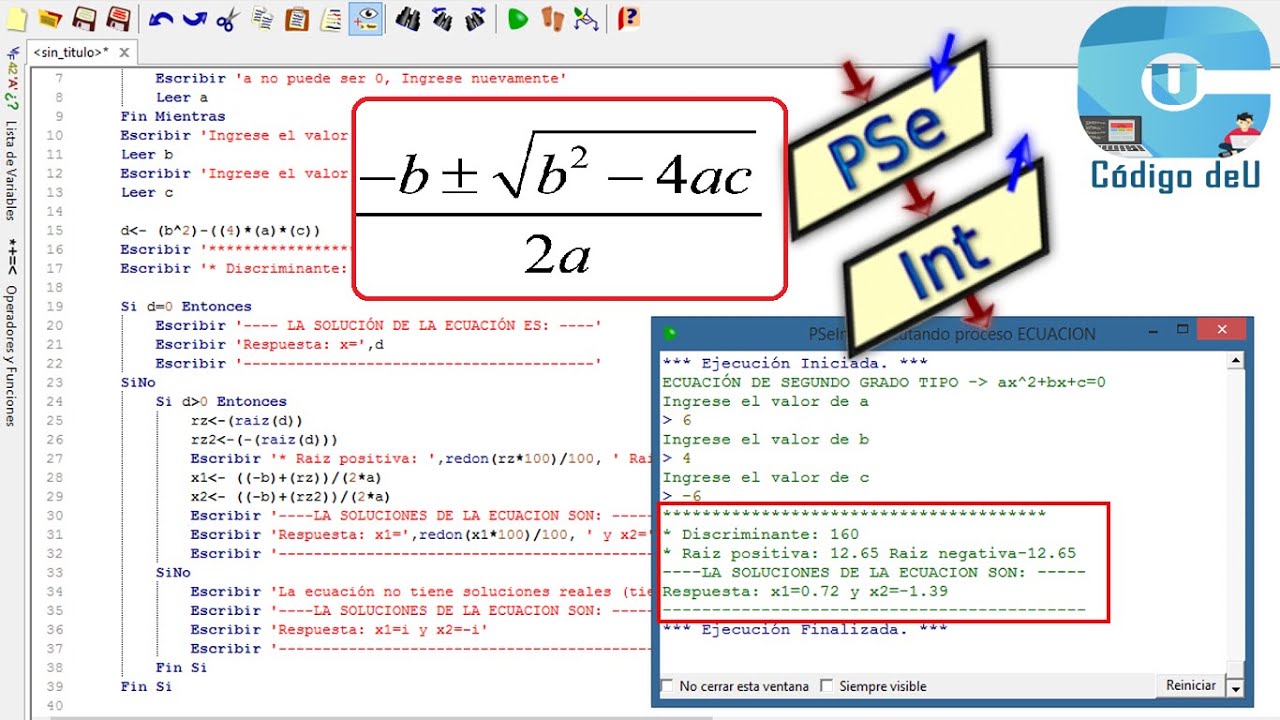The width and height of the screenshot is (1280, 720).
Task: Place cursor on the 'Leer a' line
Action: click(x=182, y=97)
